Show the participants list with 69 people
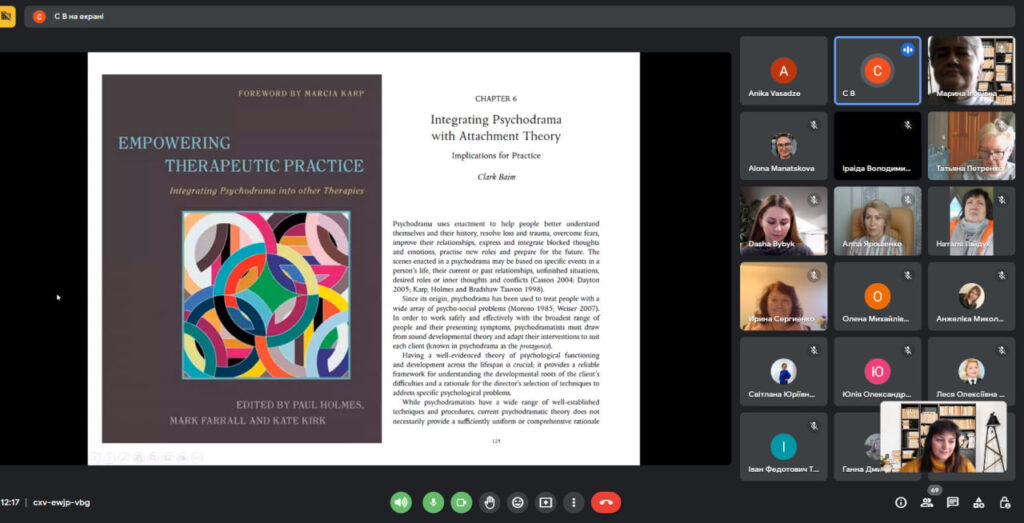 (927, 502)
